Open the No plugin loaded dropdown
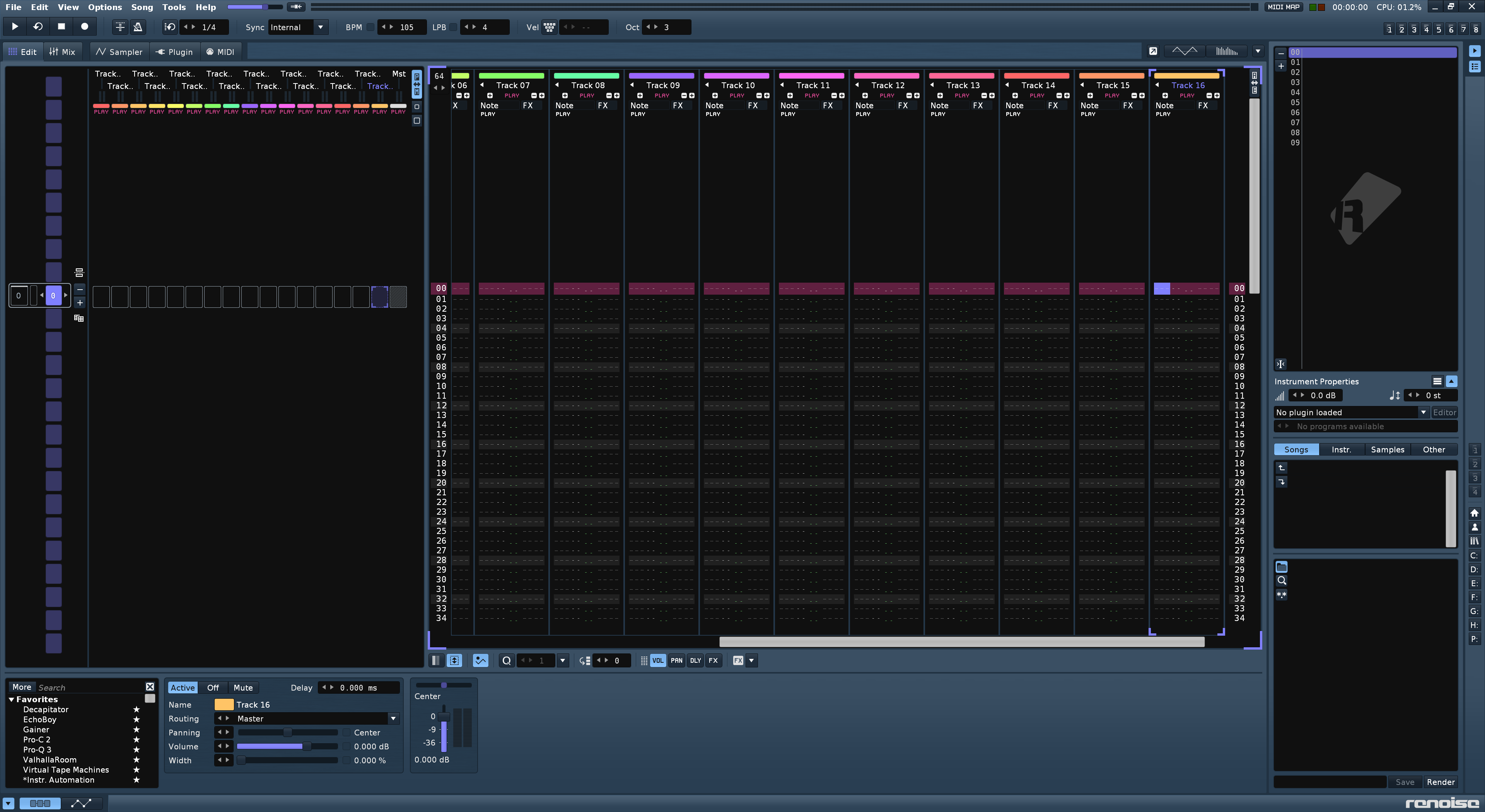 coord(1351,412)
